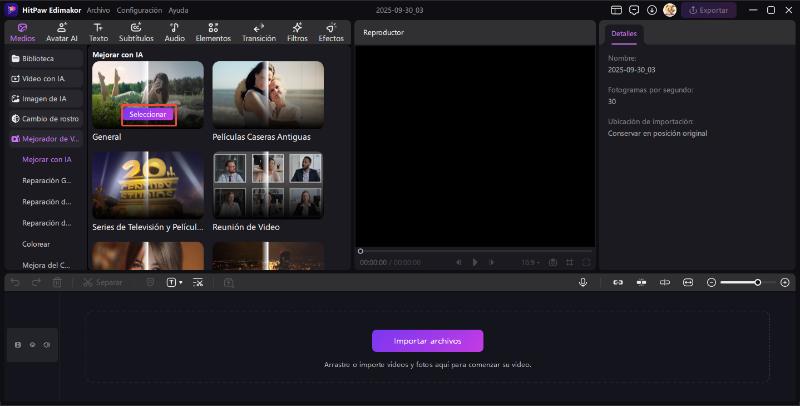Click the zoom in plus icon
Image resolution: width=800 pixels, height=406 pixels.
point(784,283)
